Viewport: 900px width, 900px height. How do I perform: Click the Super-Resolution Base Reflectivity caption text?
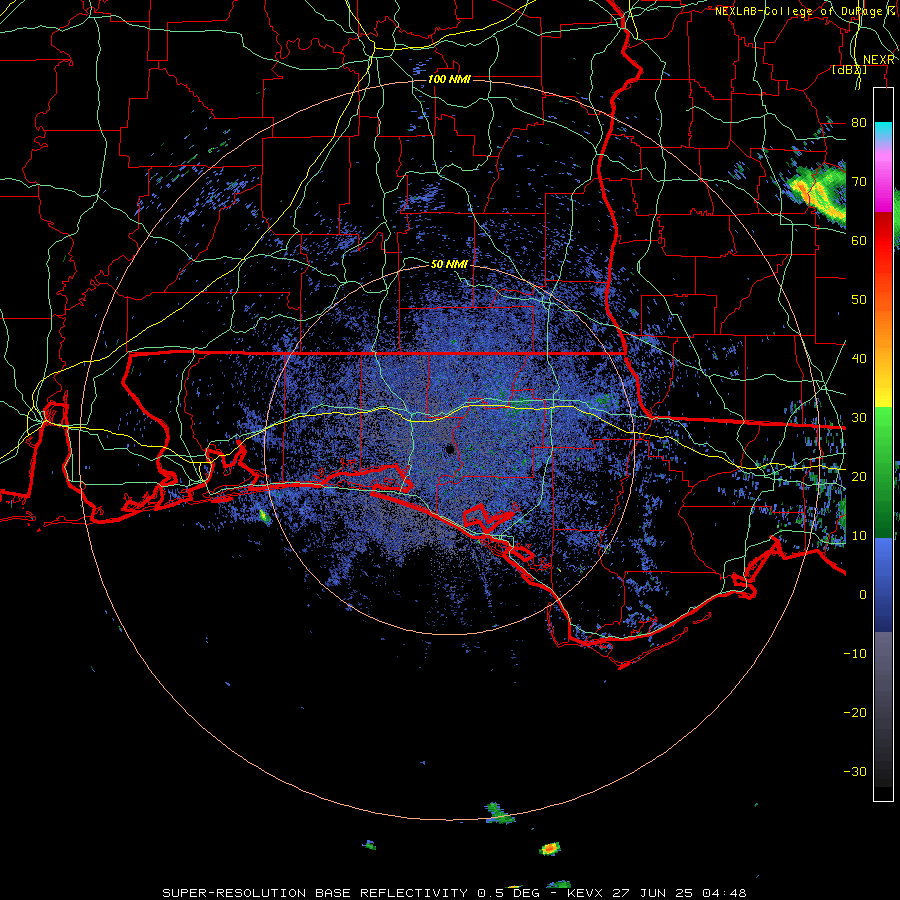pyautogui.click(x=315, y=893)
